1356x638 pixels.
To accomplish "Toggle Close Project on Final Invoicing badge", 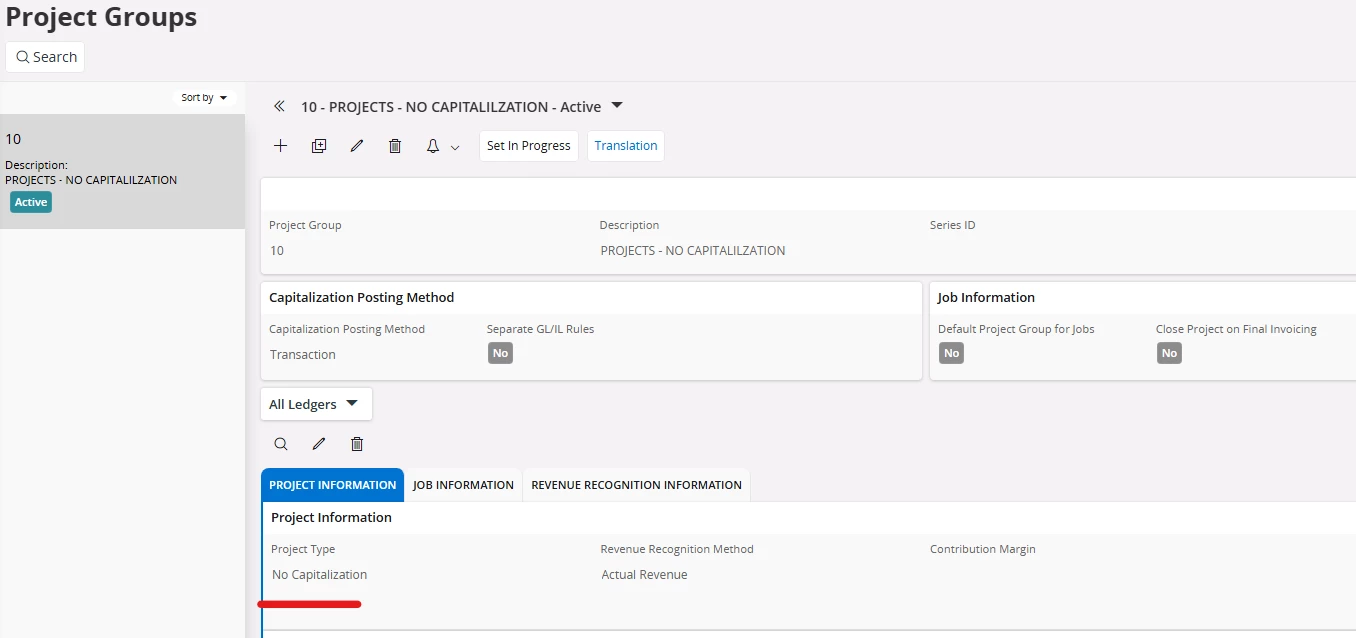I will click(1169, 353).
